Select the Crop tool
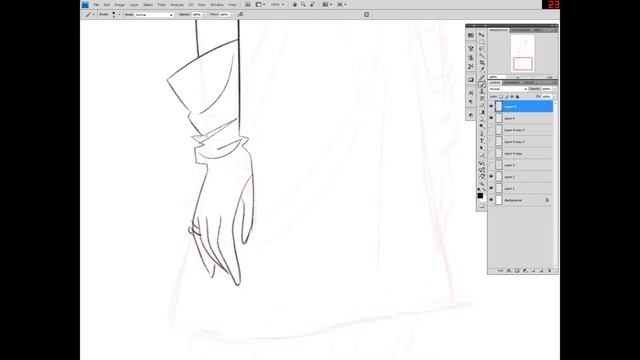Viewport: 640px width, 360px height. (x=482, y=62)
